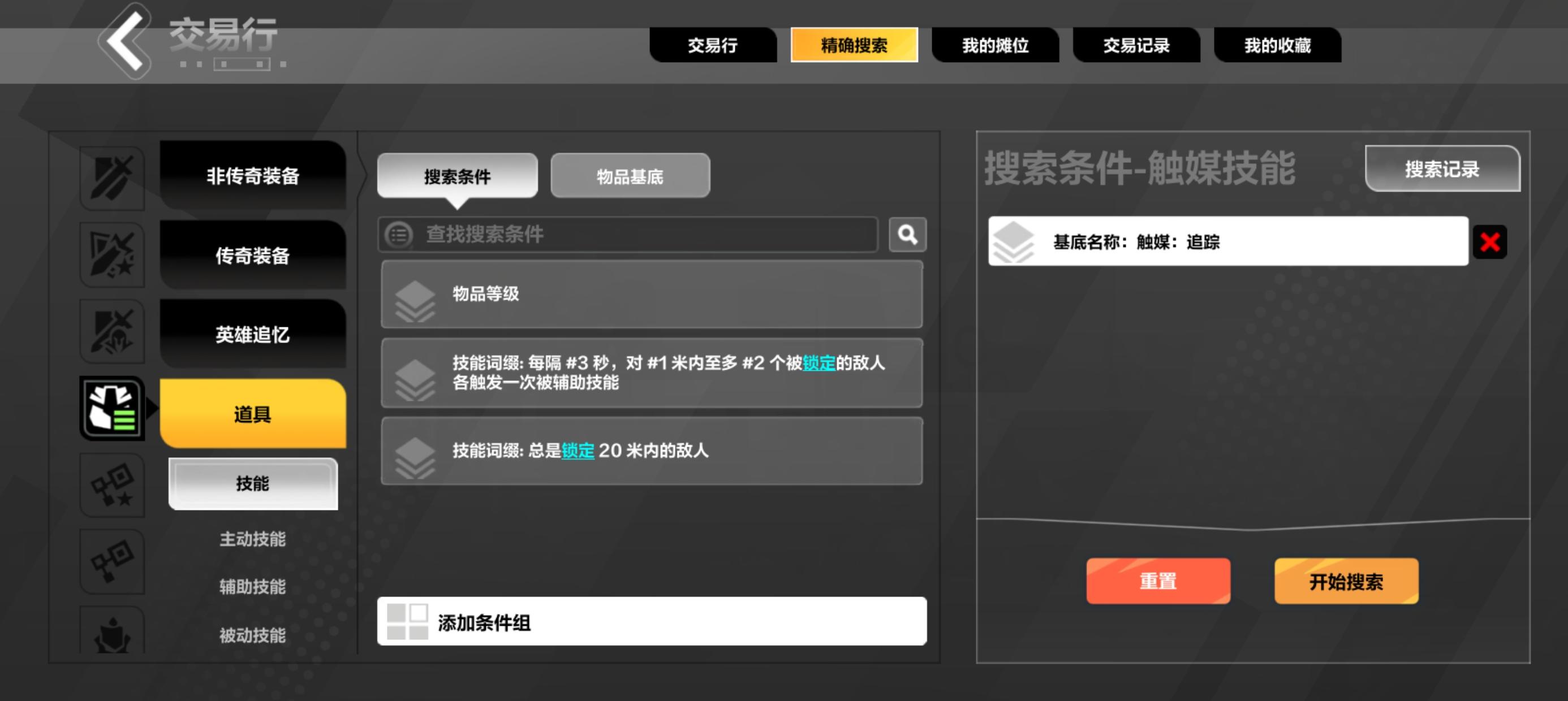Select the 道具 category

(253, 414)
